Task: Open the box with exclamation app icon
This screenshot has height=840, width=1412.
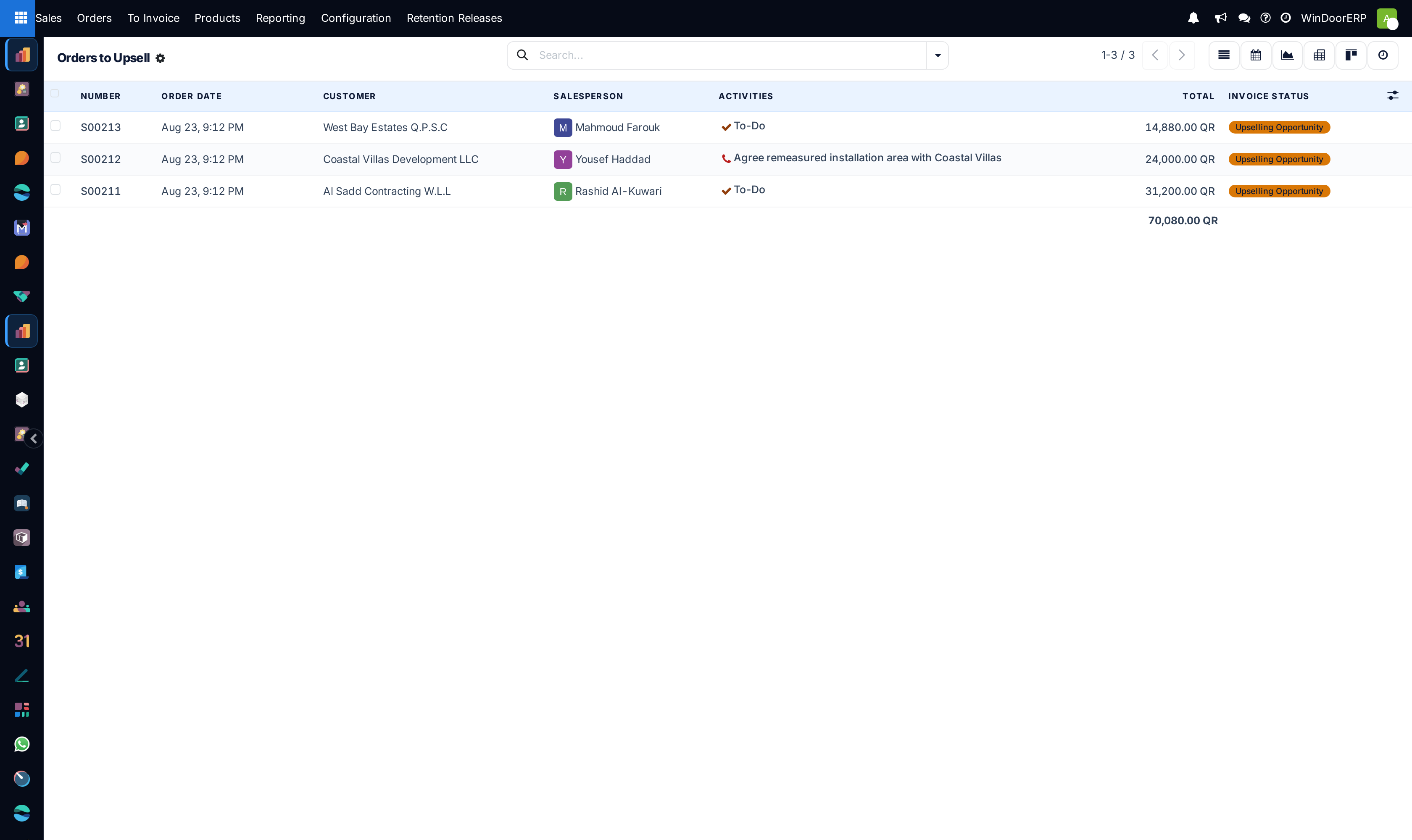Action: pos(21,538)
